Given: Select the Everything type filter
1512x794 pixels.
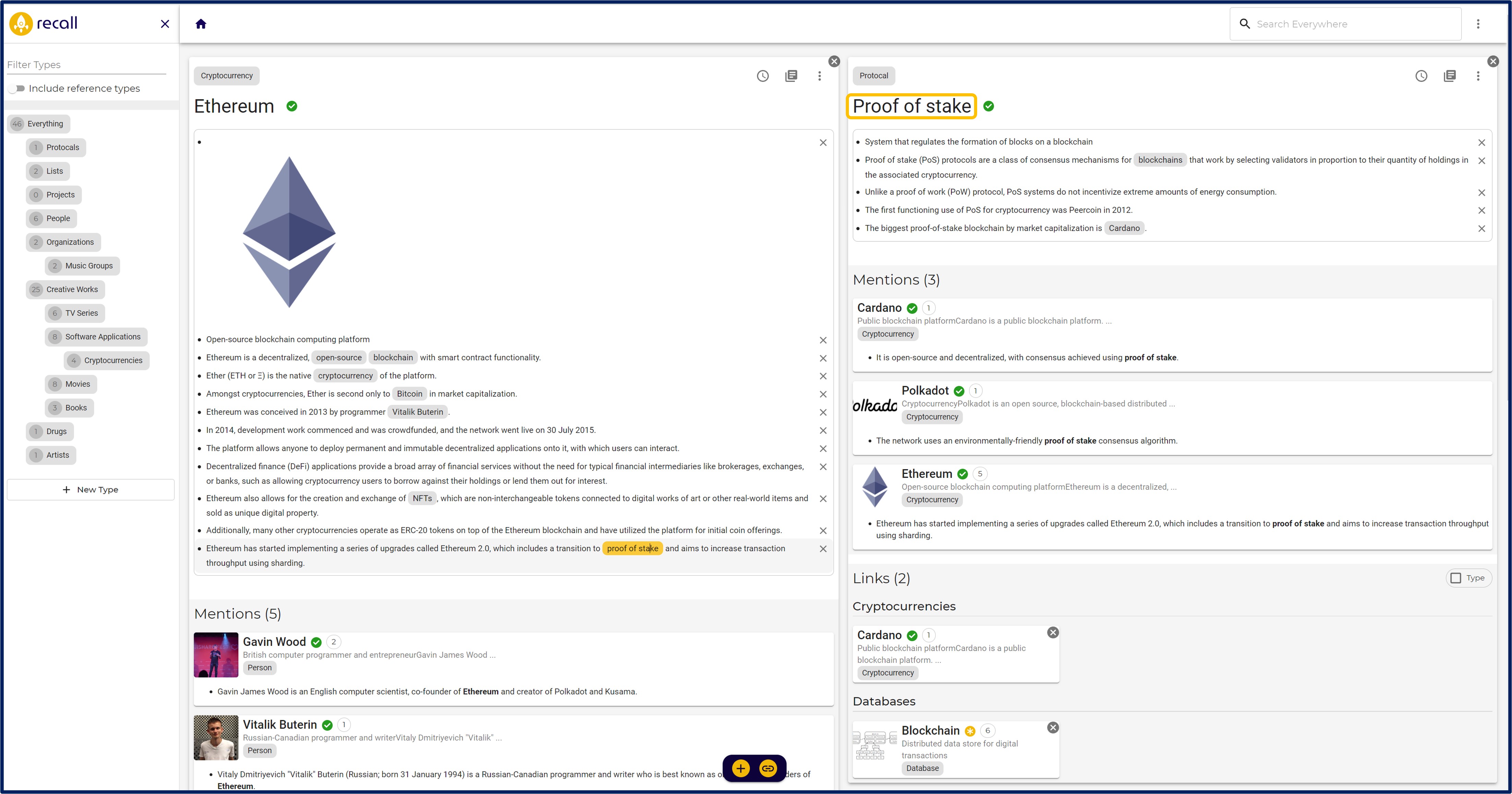Looking at the screenshot, I should click(x=38, y=124).
